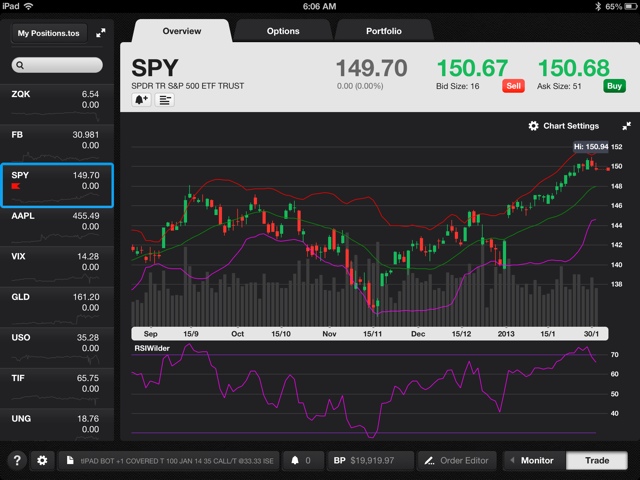Click the battery indicator in status bar
The image size is (640, 480).
click(630, 6)
